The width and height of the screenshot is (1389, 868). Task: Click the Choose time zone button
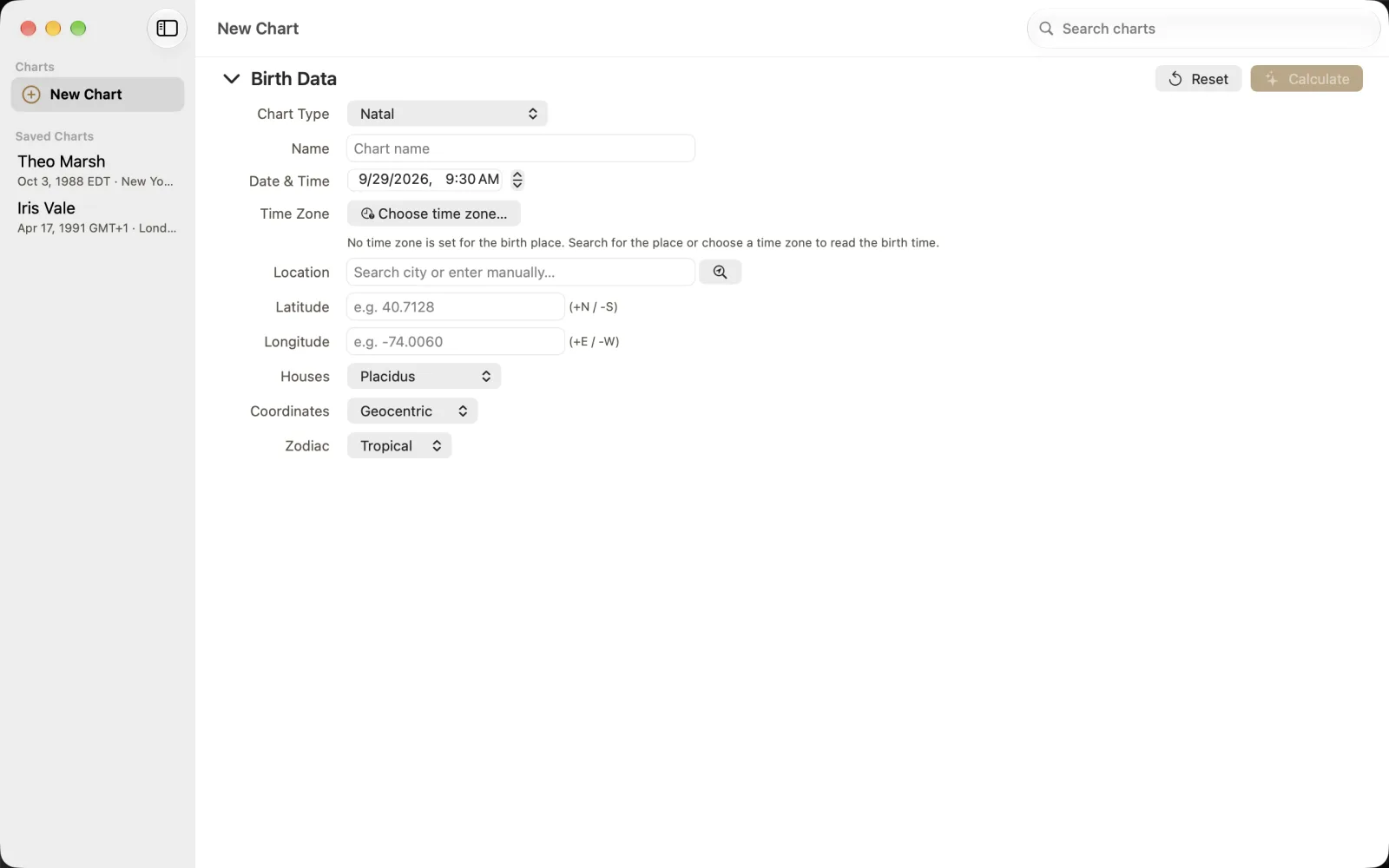(x=434, y=214)
